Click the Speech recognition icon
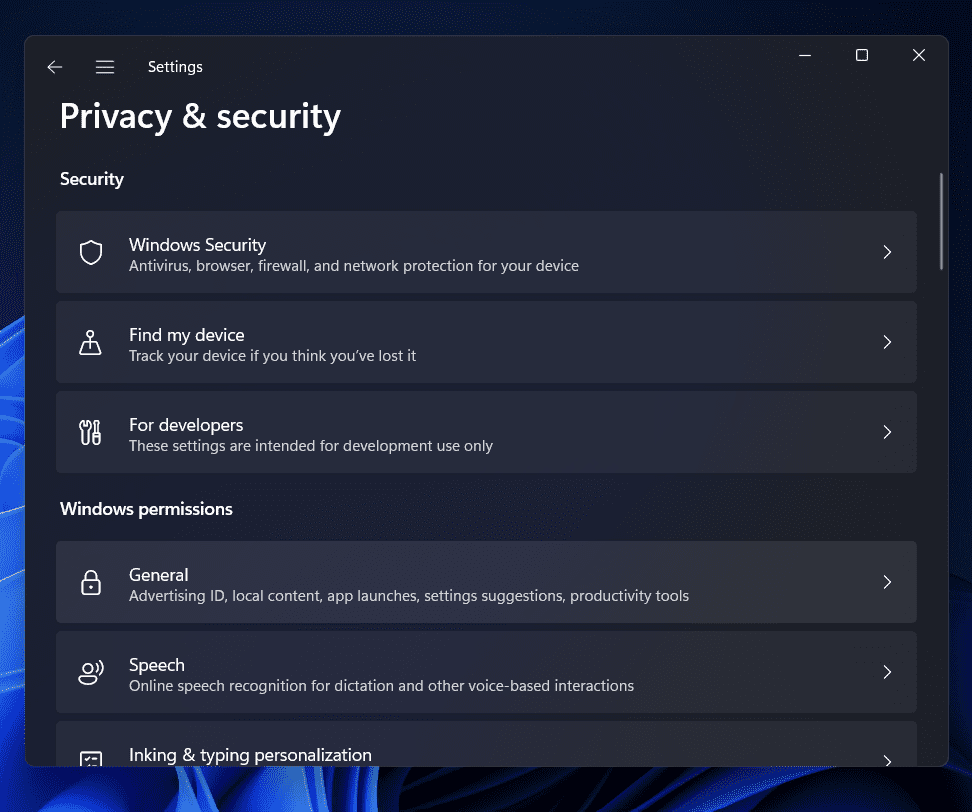 [x=91, y=673]
